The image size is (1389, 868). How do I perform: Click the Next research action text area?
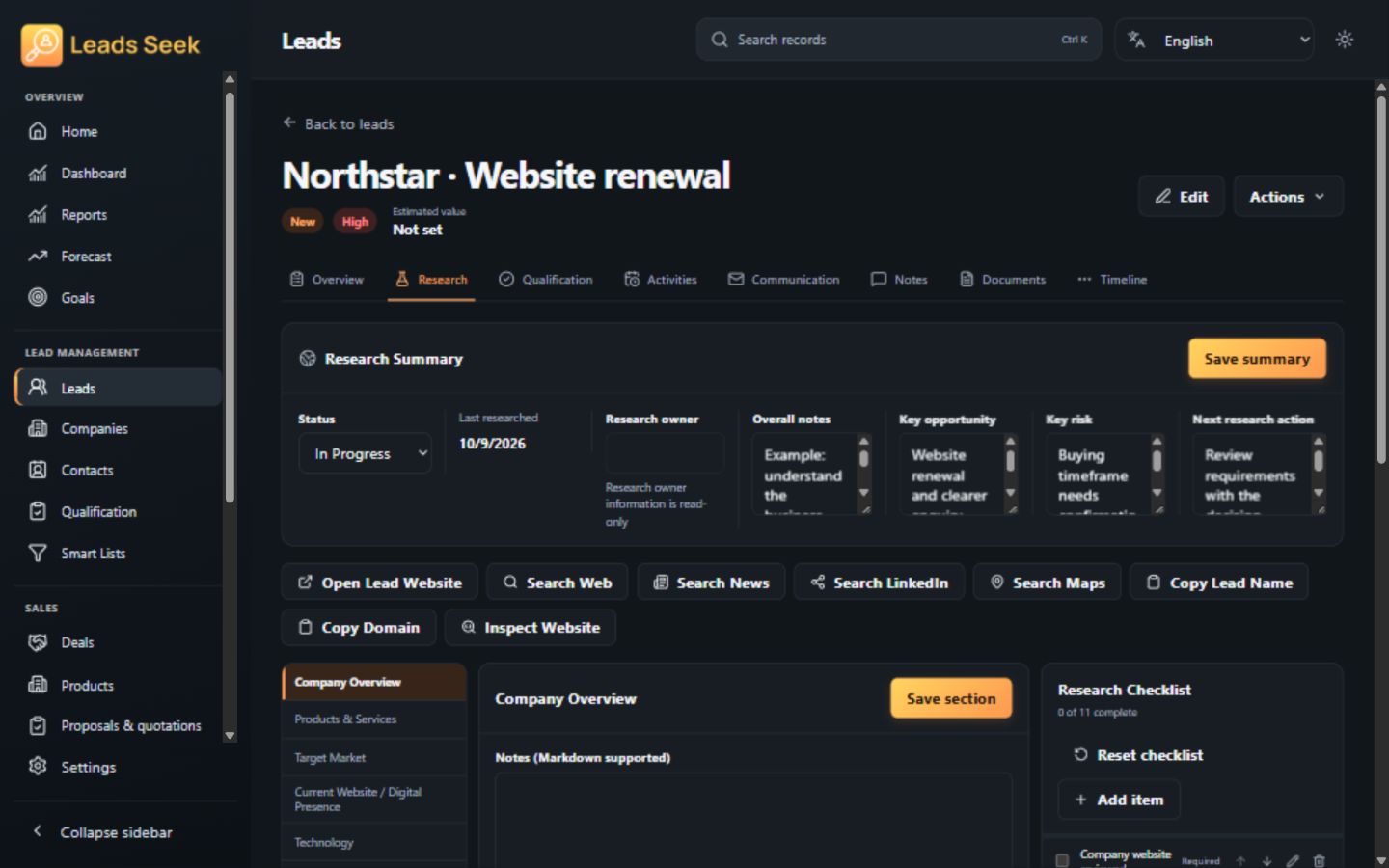pyautogui.click(x=1259, y=474)
